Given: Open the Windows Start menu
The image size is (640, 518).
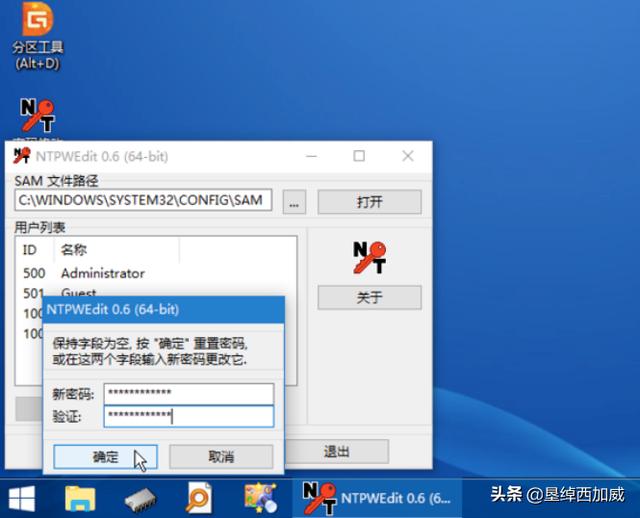Looking at the screenshot, I should click(x=22, y=496).
